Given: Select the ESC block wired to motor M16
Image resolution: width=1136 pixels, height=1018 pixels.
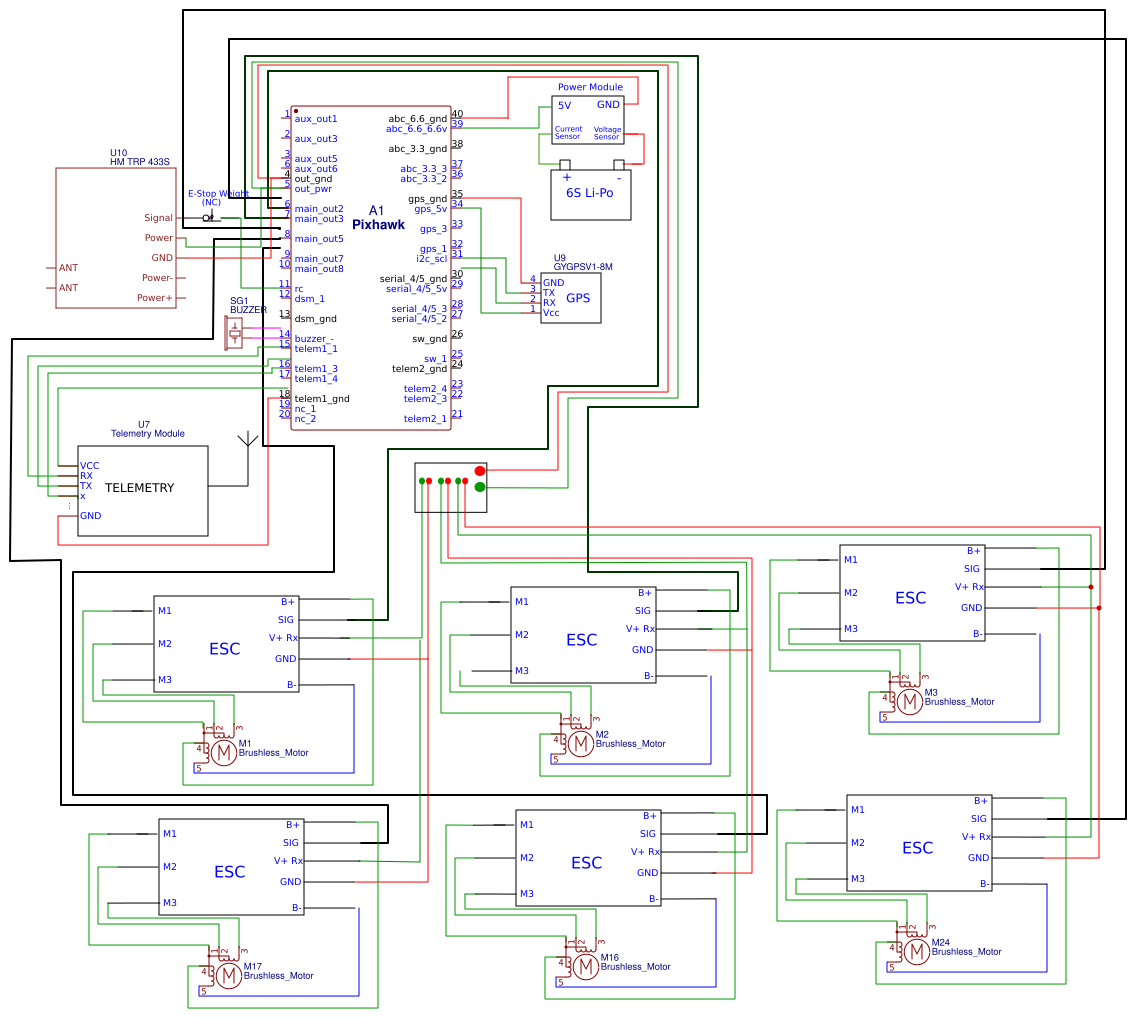Looking at the screenshot, I should click(588, 858).
